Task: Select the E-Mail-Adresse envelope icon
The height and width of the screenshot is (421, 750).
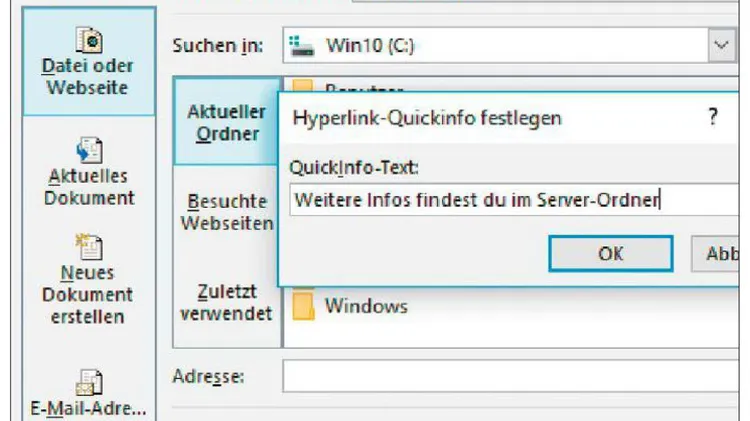Action: point(89,382)
